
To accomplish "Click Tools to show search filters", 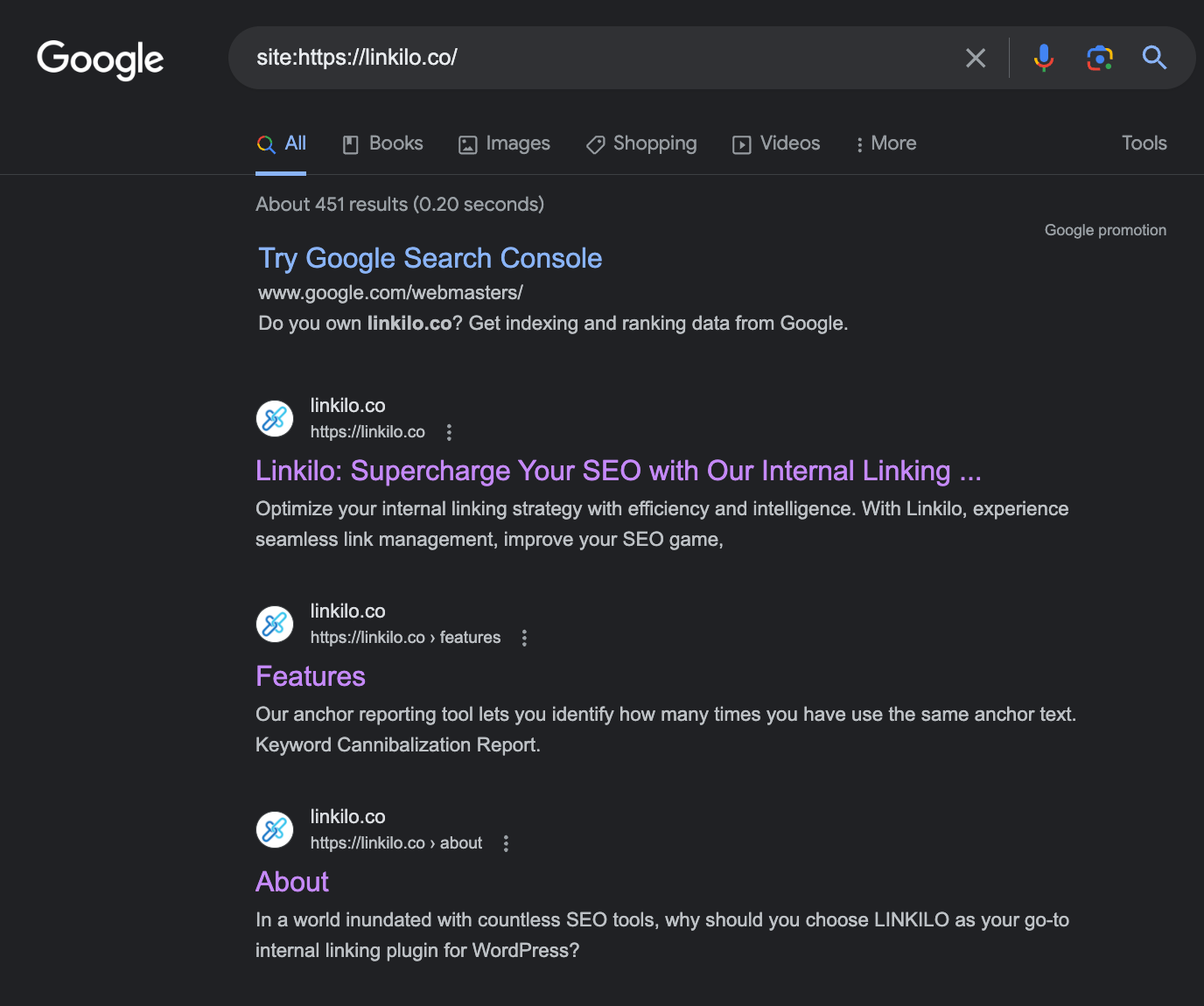I will click(x=1144, y=143).
